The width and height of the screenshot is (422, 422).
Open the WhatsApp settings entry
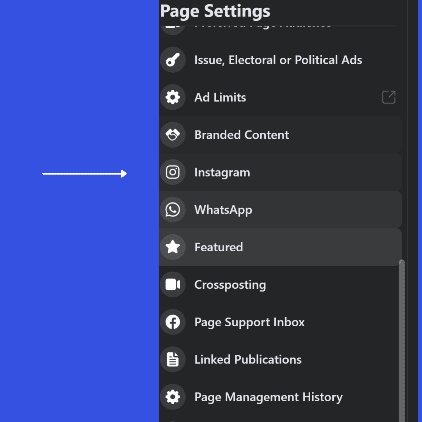(x=280, y=210)
